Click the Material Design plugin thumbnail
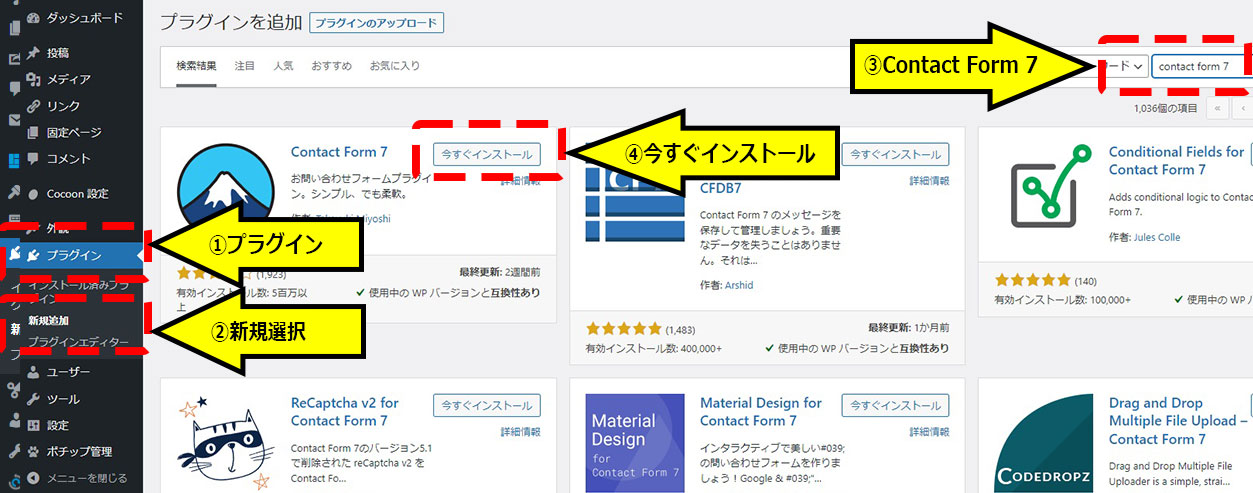 (x=635, y=443)
